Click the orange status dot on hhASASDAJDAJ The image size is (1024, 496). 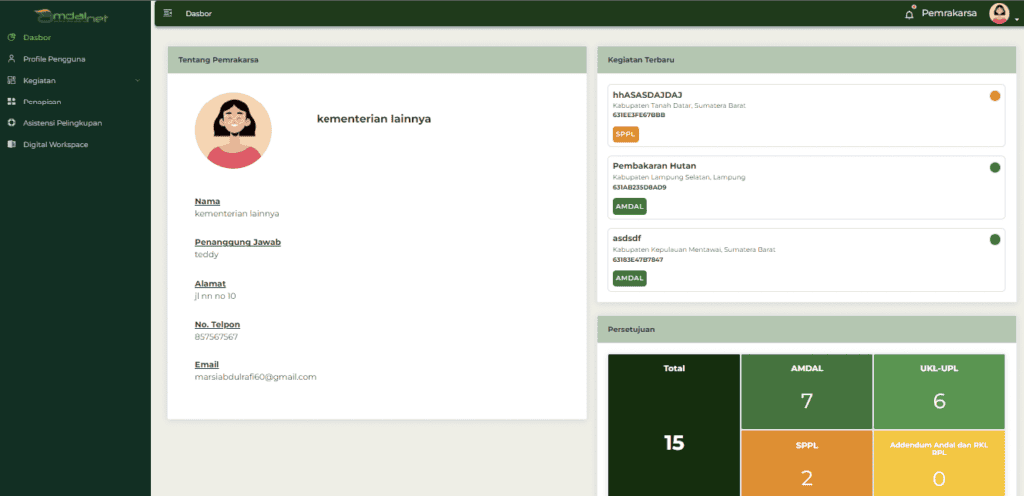(x=994, y=96)
